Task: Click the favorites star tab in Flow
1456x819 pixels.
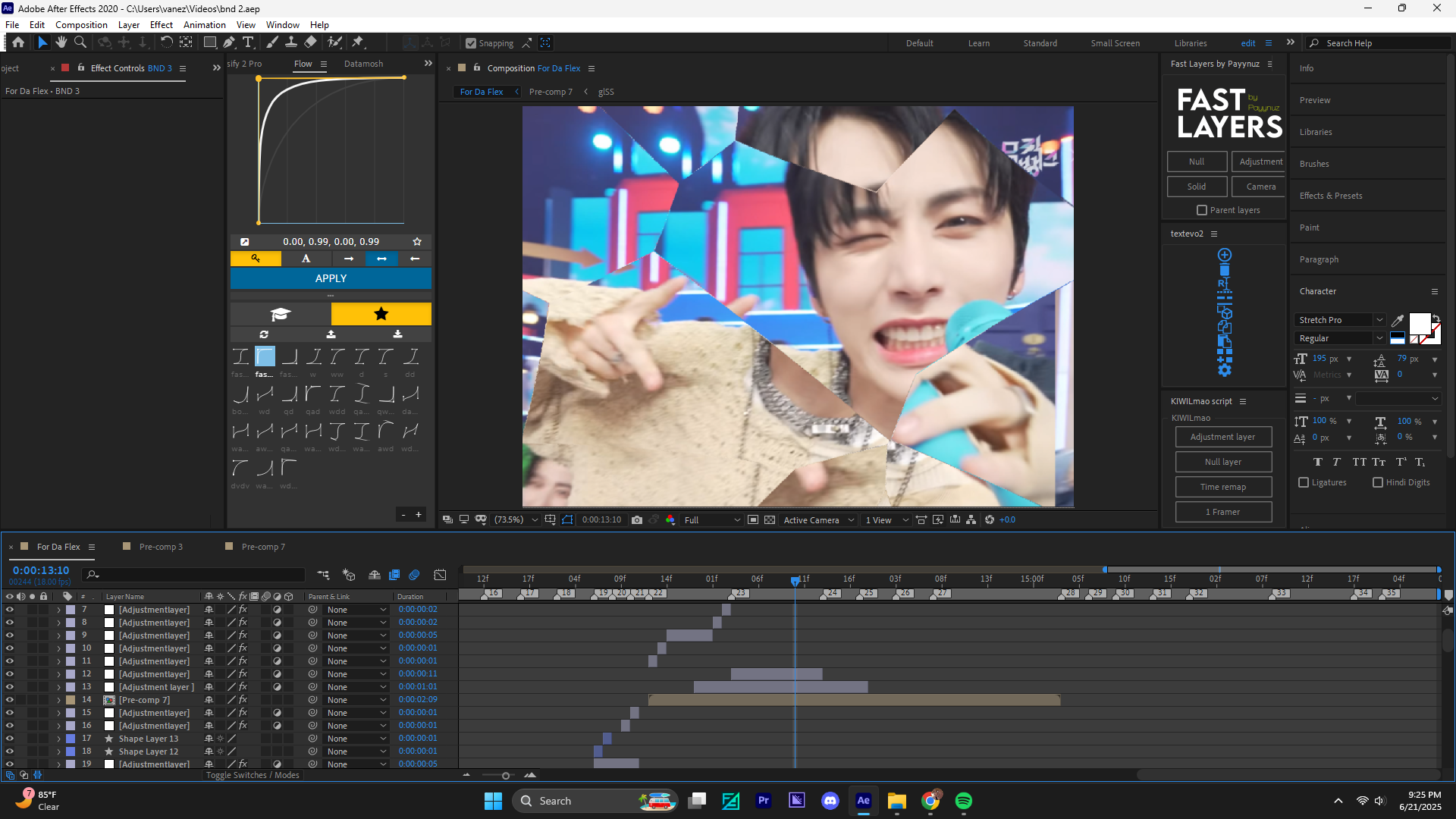Action: tap(381, 314)
